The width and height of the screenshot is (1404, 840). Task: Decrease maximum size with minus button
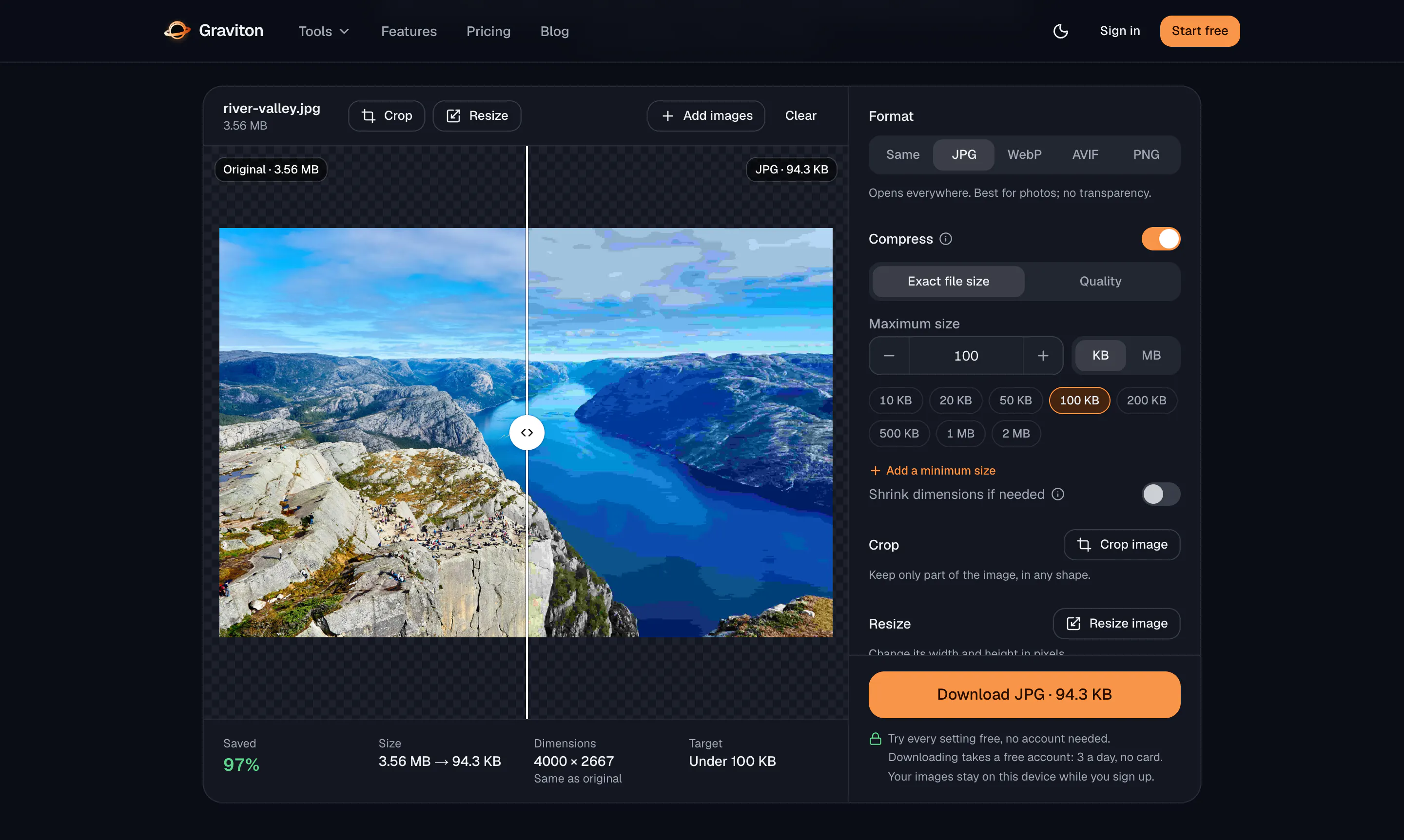(x=889, y=356)
